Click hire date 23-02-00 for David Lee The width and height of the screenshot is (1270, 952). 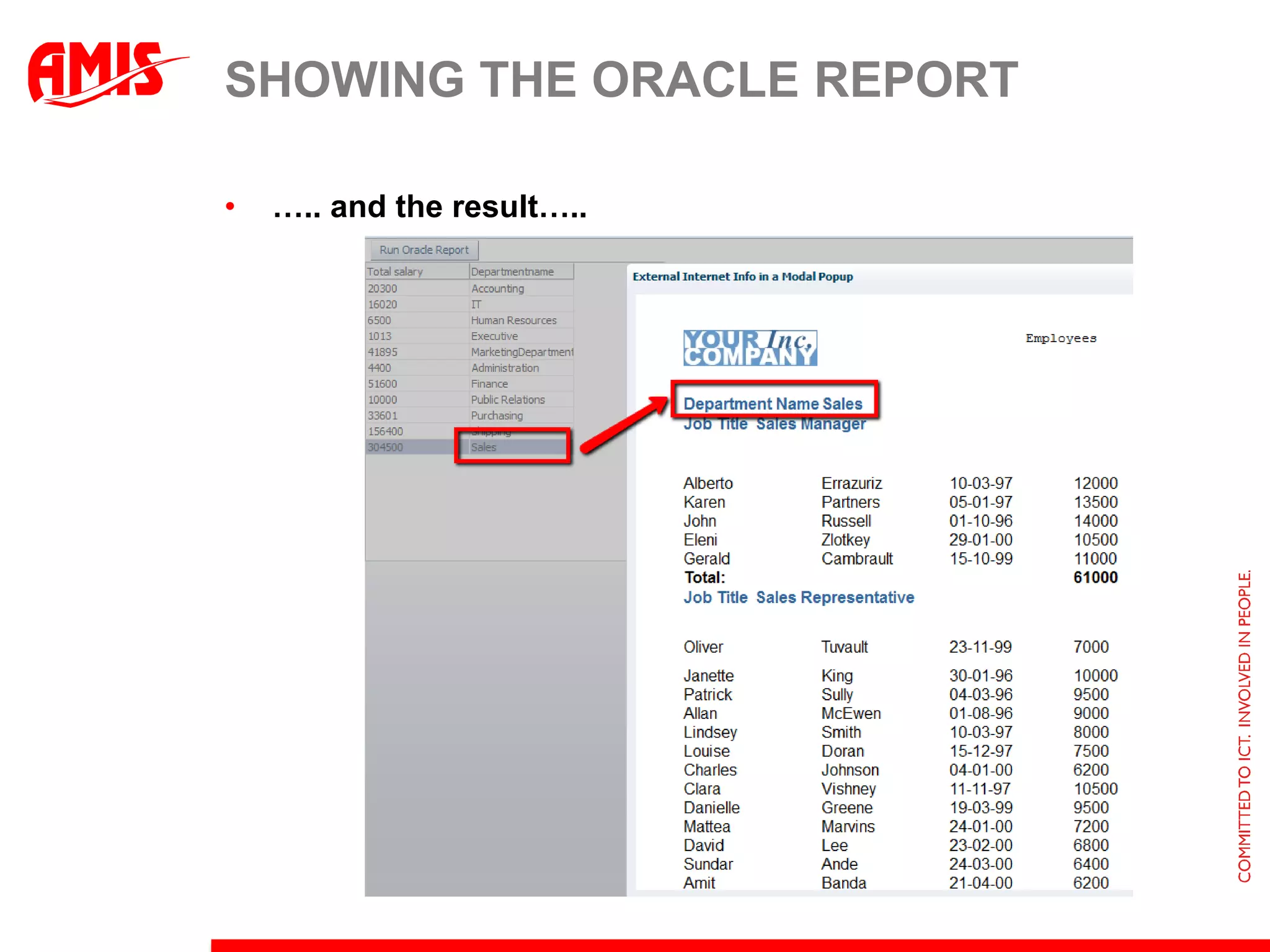(x=981, y=845)
